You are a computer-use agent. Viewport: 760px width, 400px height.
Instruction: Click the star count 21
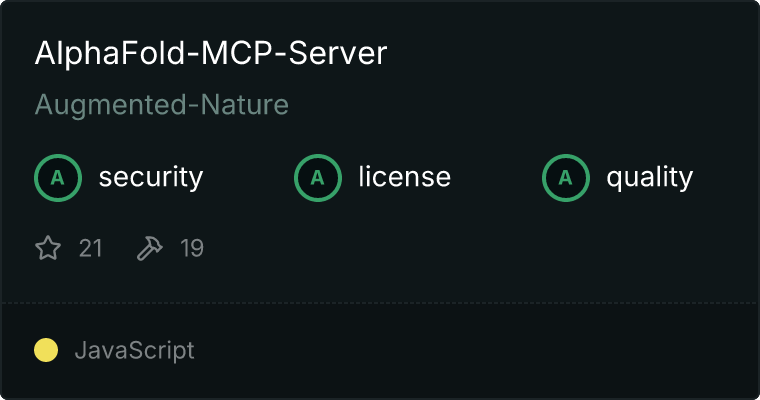pyautogui.click(x=91, y=248)
